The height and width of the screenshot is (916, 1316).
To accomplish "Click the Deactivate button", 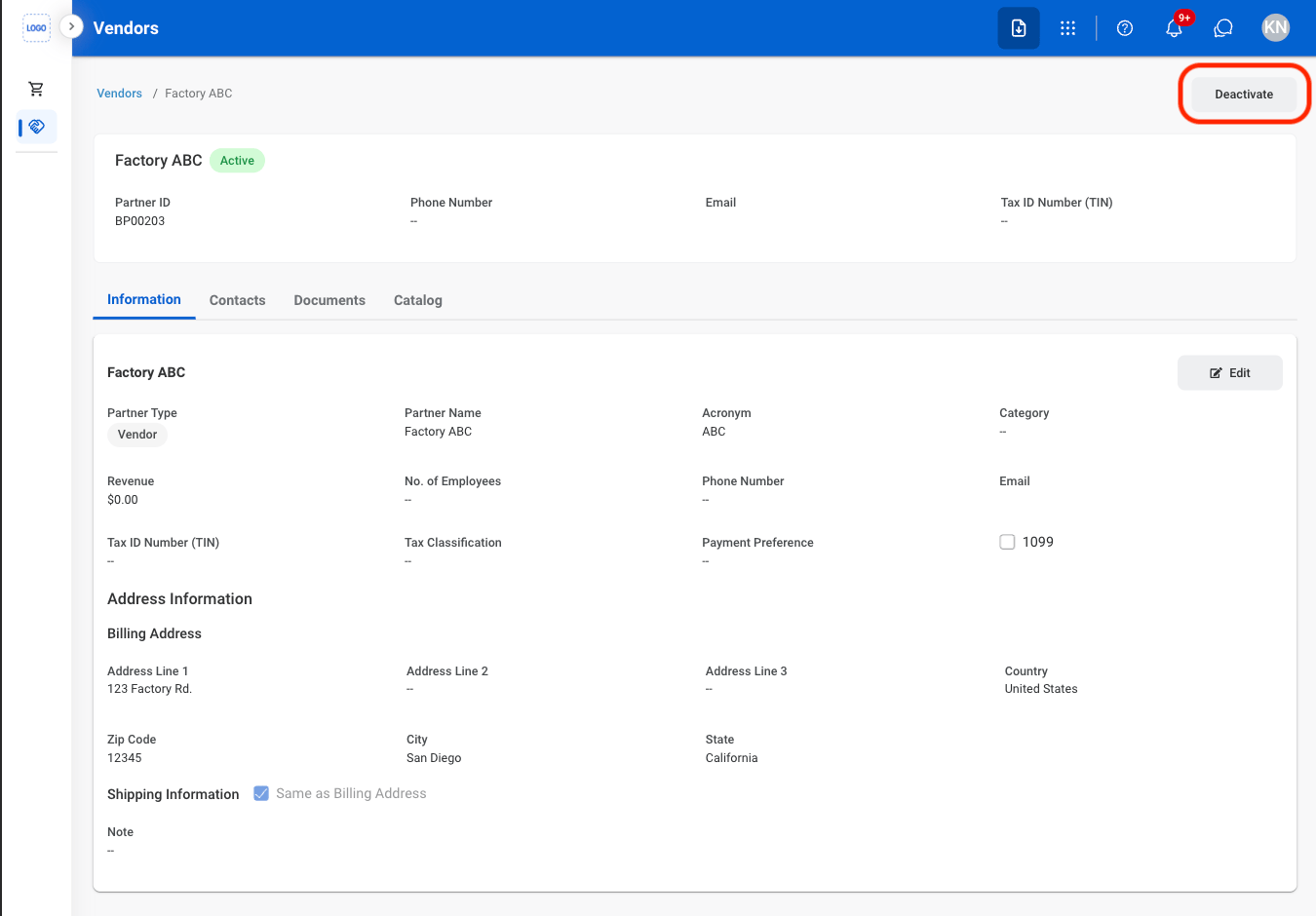I will click(x=1244, y=95).
